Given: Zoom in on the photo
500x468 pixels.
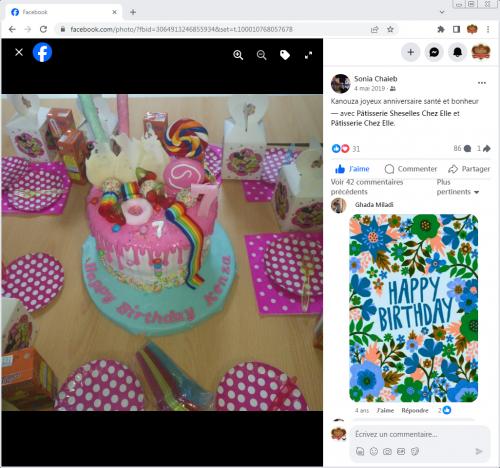Looking at the screenshot, I should [238, 55].
